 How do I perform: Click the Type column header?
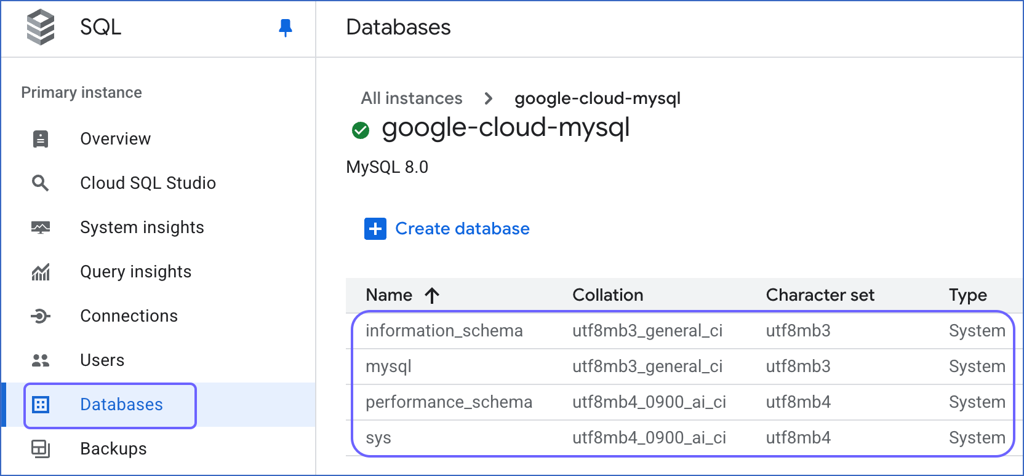click(968, 296)
